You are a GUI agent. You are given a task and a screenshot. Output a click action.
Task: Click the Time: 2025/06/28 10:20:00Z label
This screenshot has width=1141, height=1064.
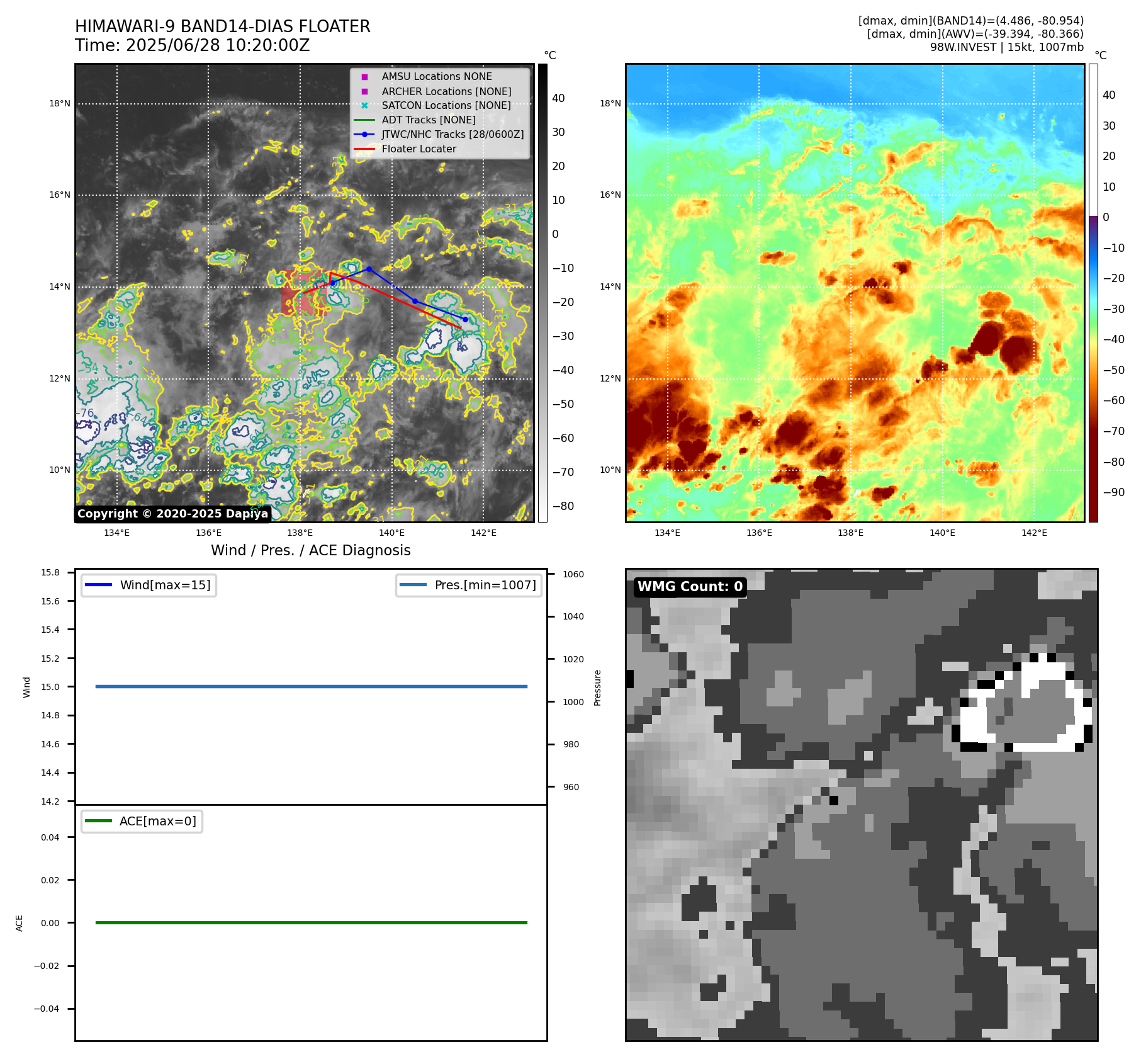click(x=193, y=45)
